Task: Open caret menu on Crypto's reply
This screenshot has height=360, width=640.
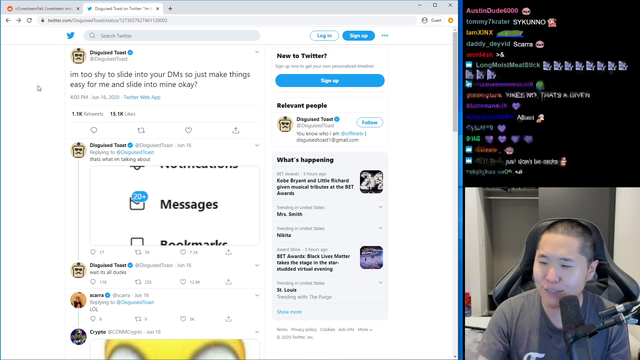Action: coord(257,332)
